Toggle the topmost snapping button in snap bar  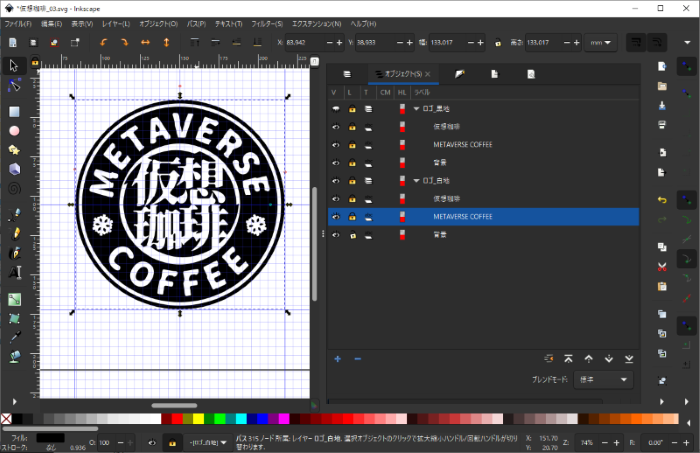pos(687,66)
